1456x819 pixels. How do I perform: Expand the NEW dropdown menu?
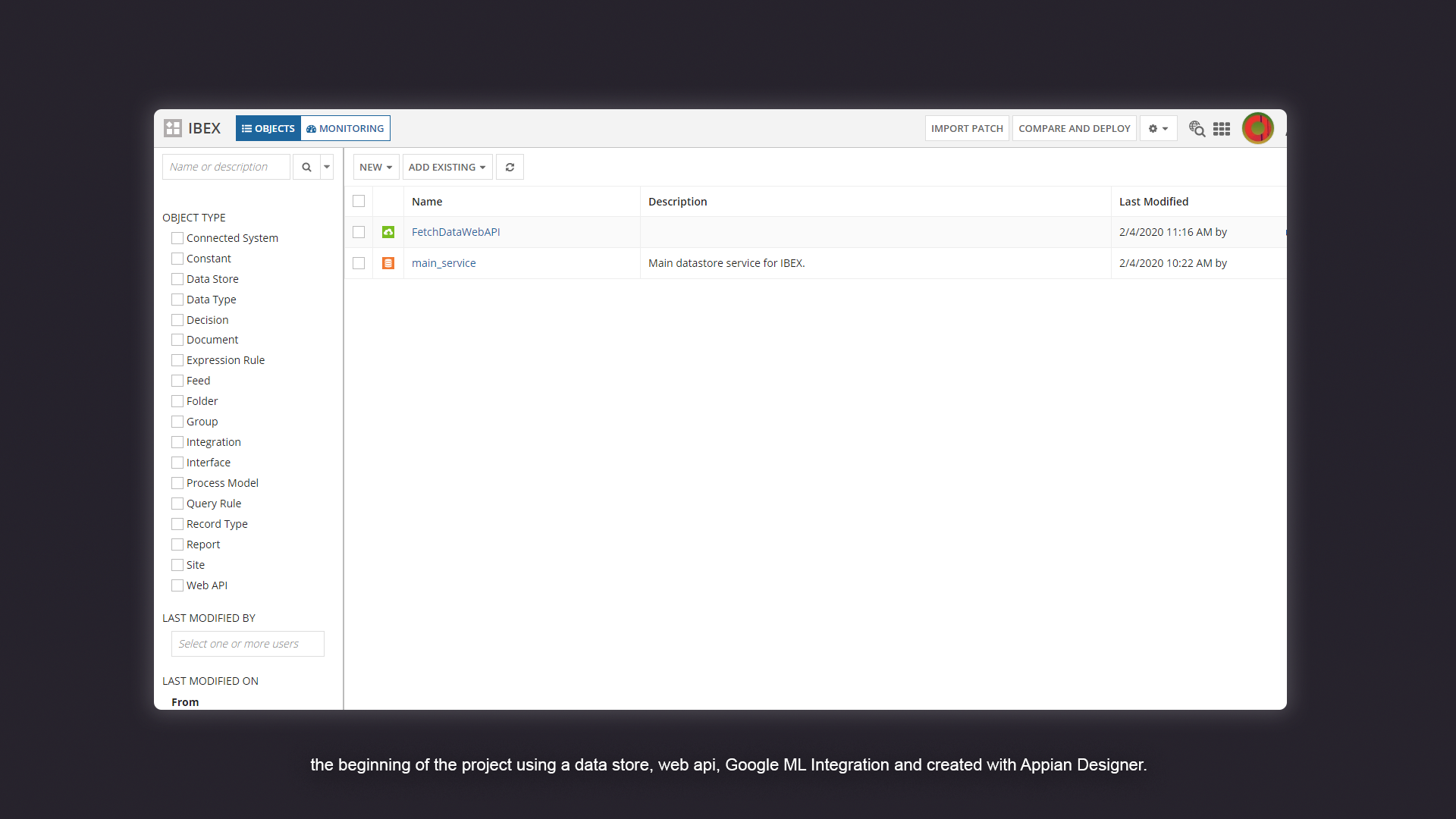pyautogui.click(x=375, y=167)
